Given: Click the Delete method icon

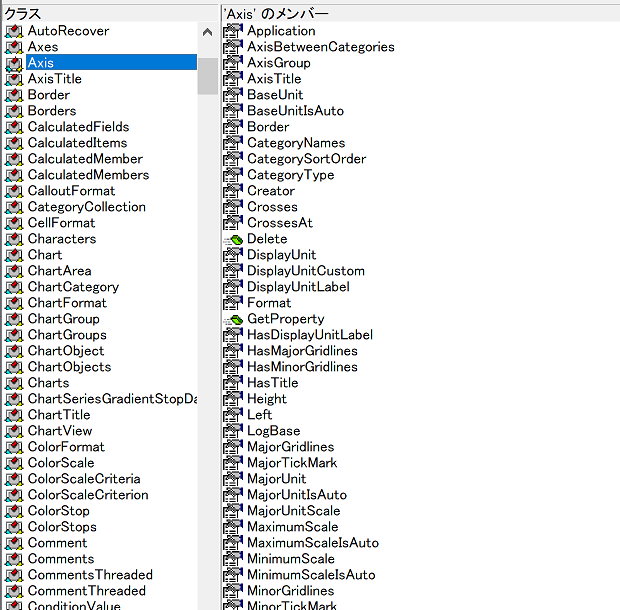Looking at the screenshot, I should pos(232,239).
